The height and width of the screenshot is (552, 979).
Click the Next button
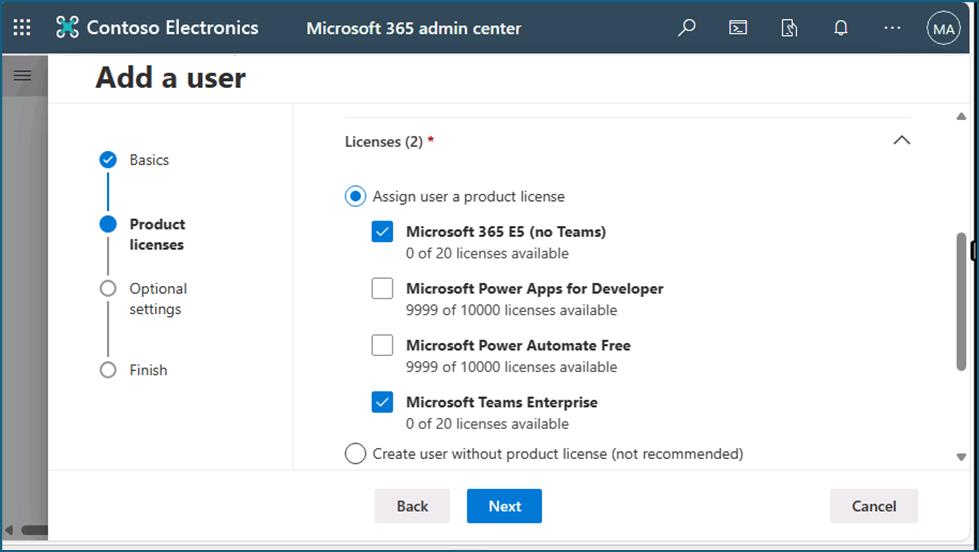pos(504,506)
